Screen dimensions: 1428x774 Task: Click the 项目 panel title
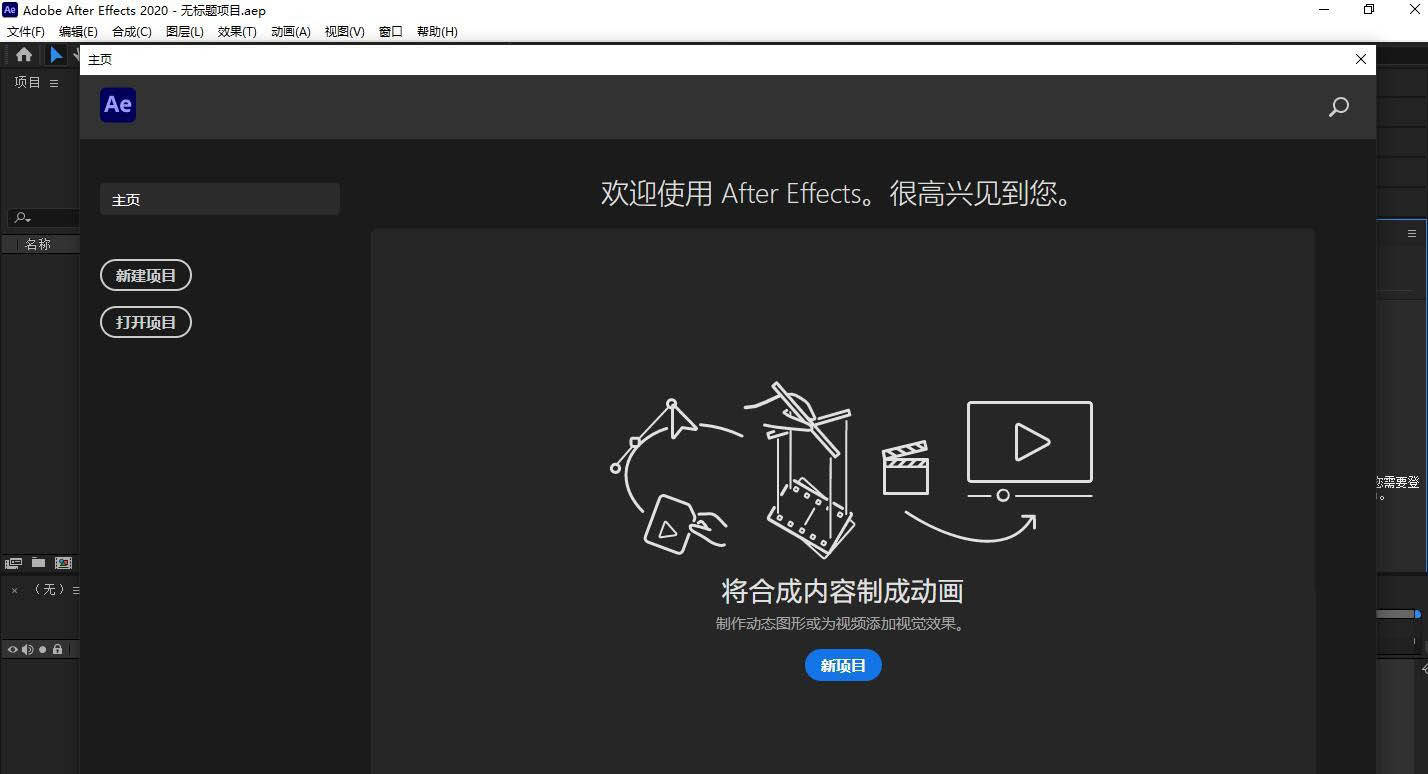coord(27,83)
